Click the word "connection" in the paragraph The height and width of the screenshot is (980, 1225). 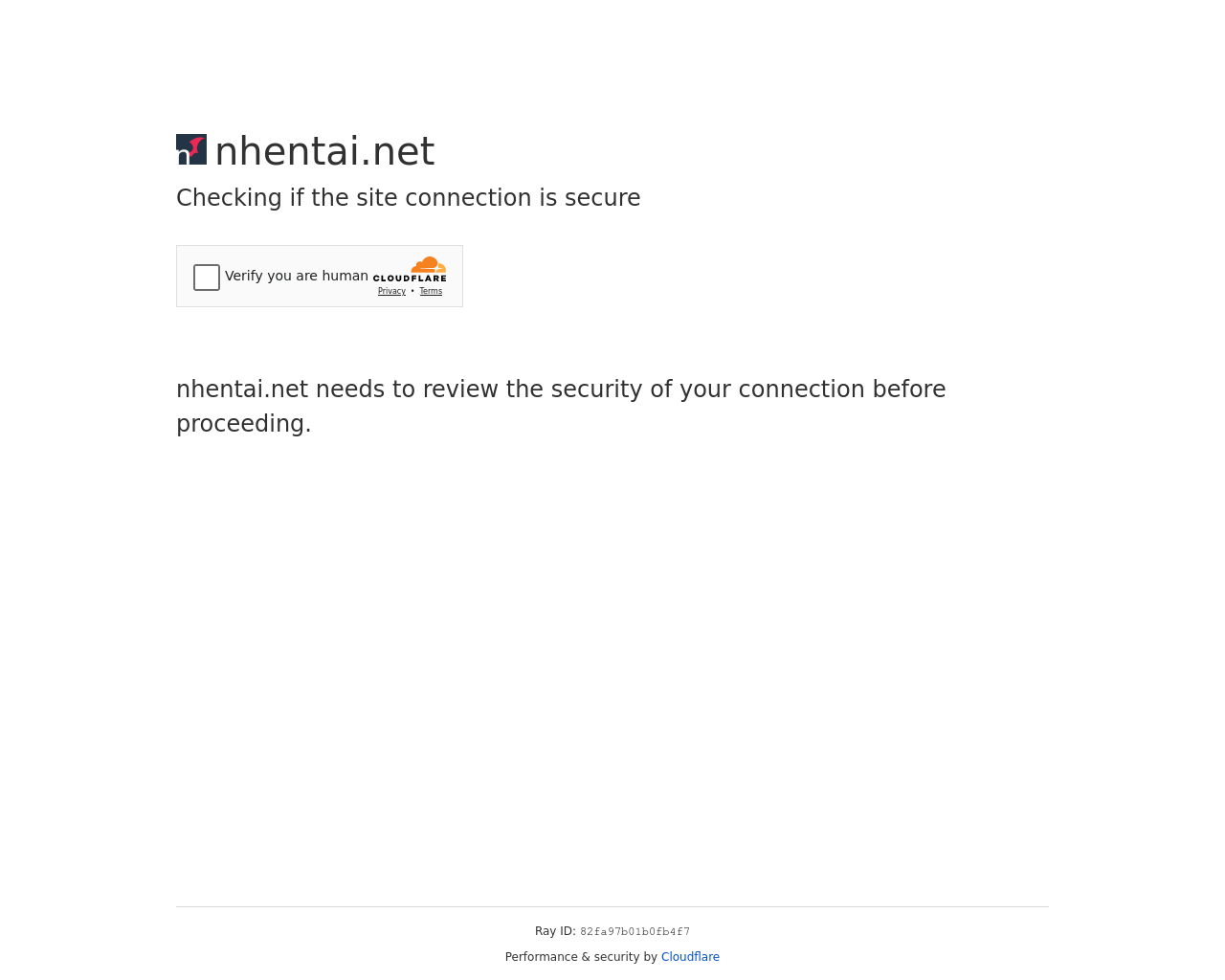pos(801,390)
